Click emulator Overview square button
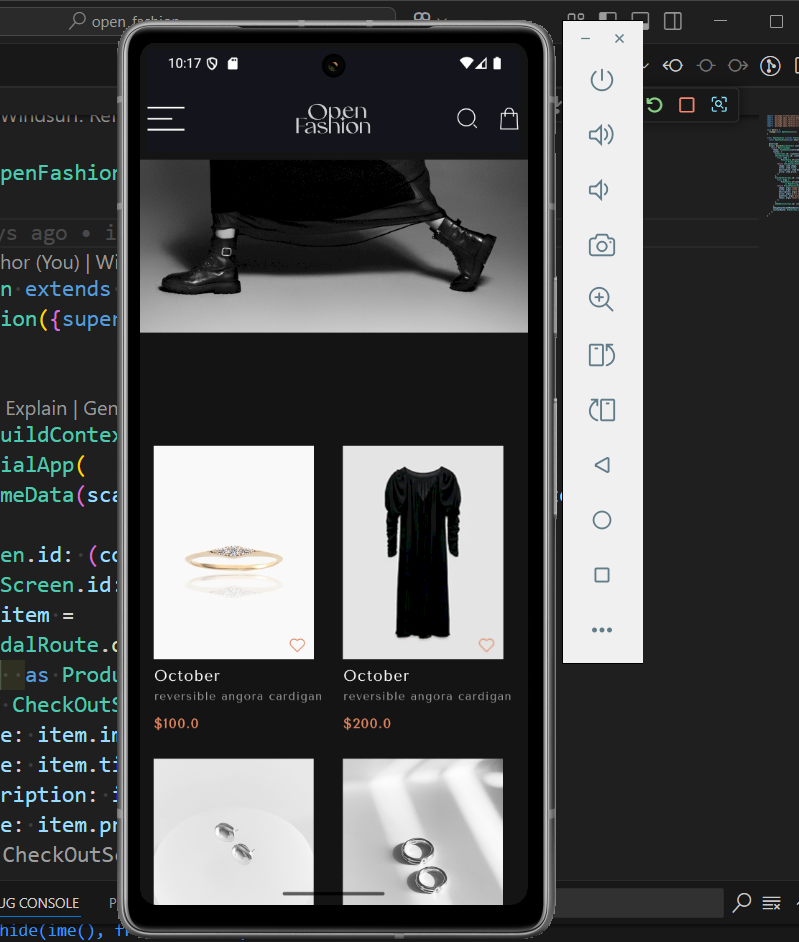The width and height of the screenshot is (799, 942). (x=602, y=576)
